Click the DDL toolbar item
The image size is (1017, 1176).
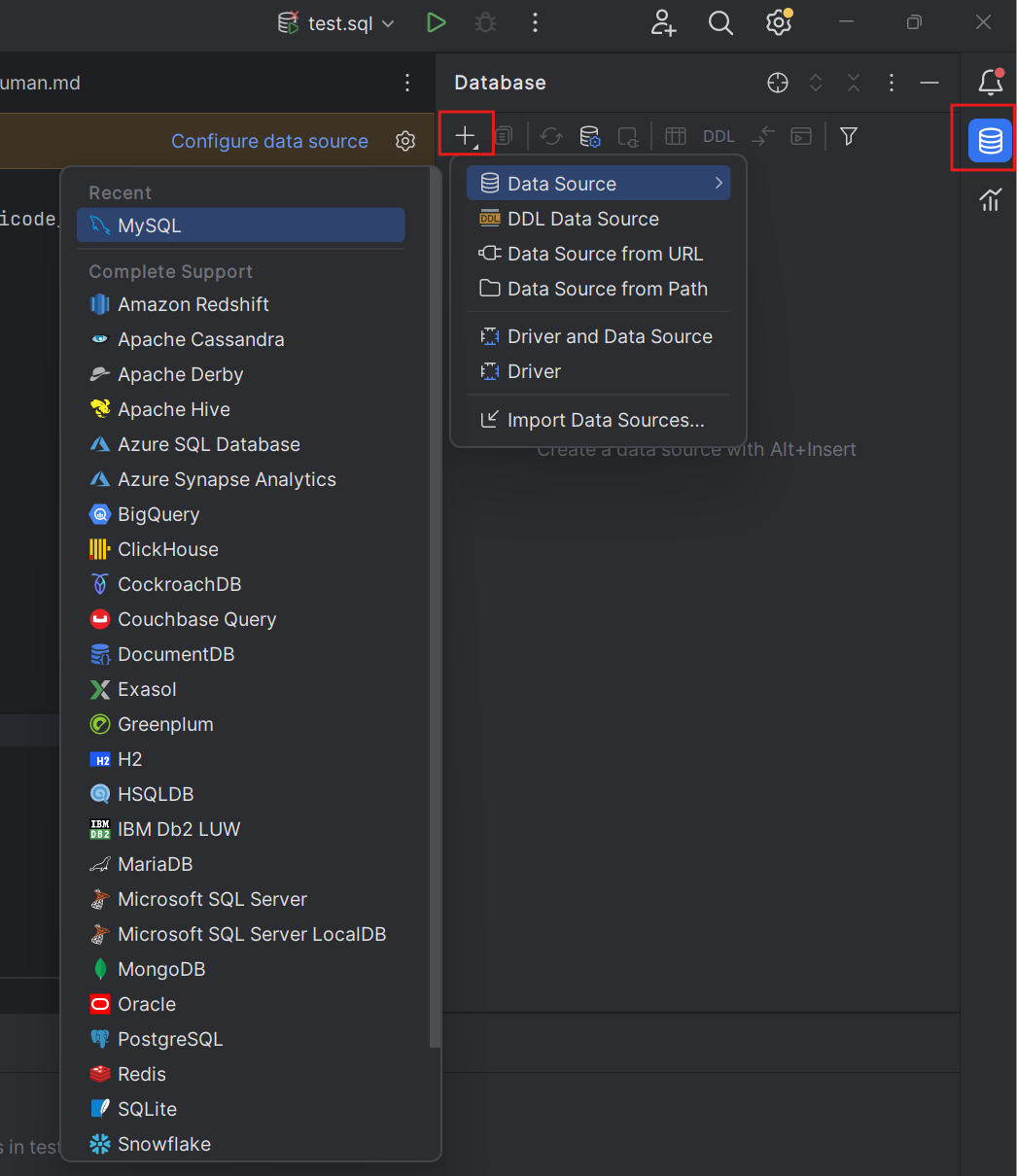pos(719,136)
